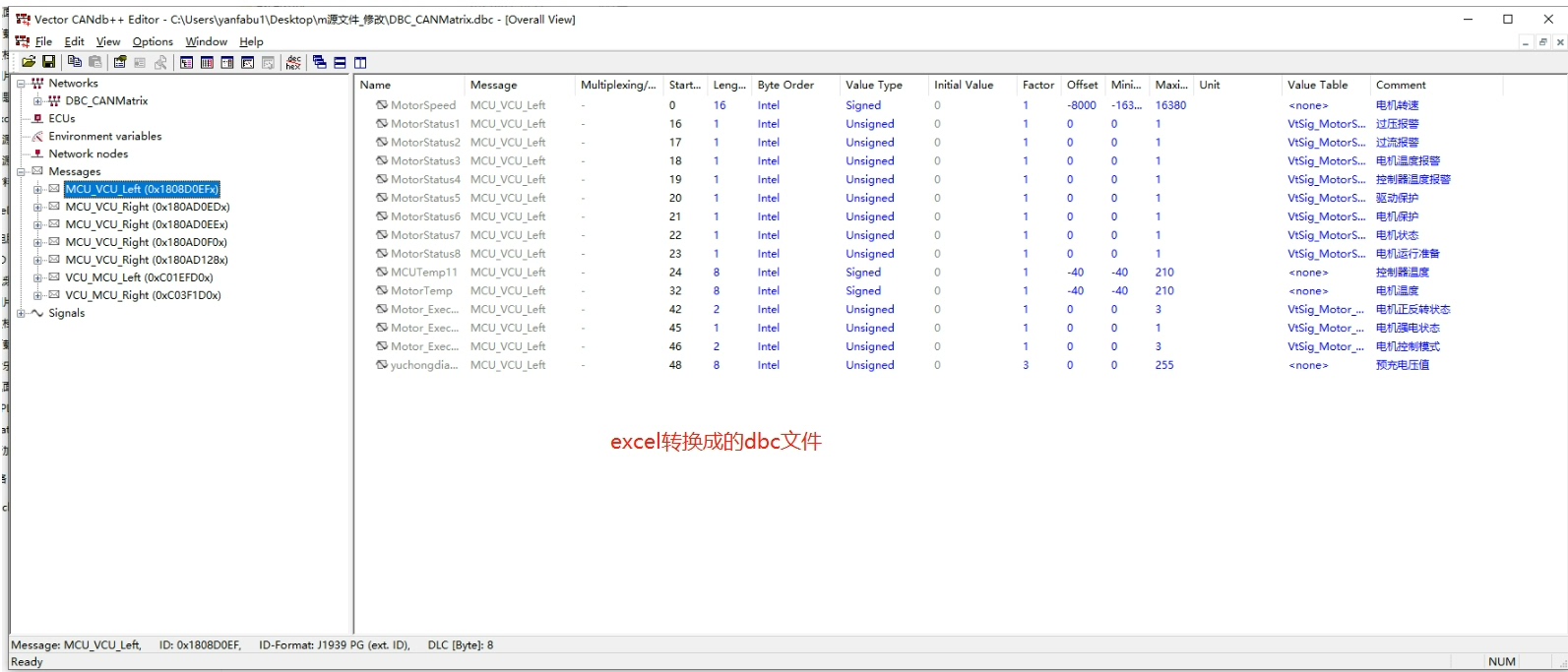This screenshot has height=672, width=1568.
Task: Sort by the Name column header
Action: coord(409,85)
